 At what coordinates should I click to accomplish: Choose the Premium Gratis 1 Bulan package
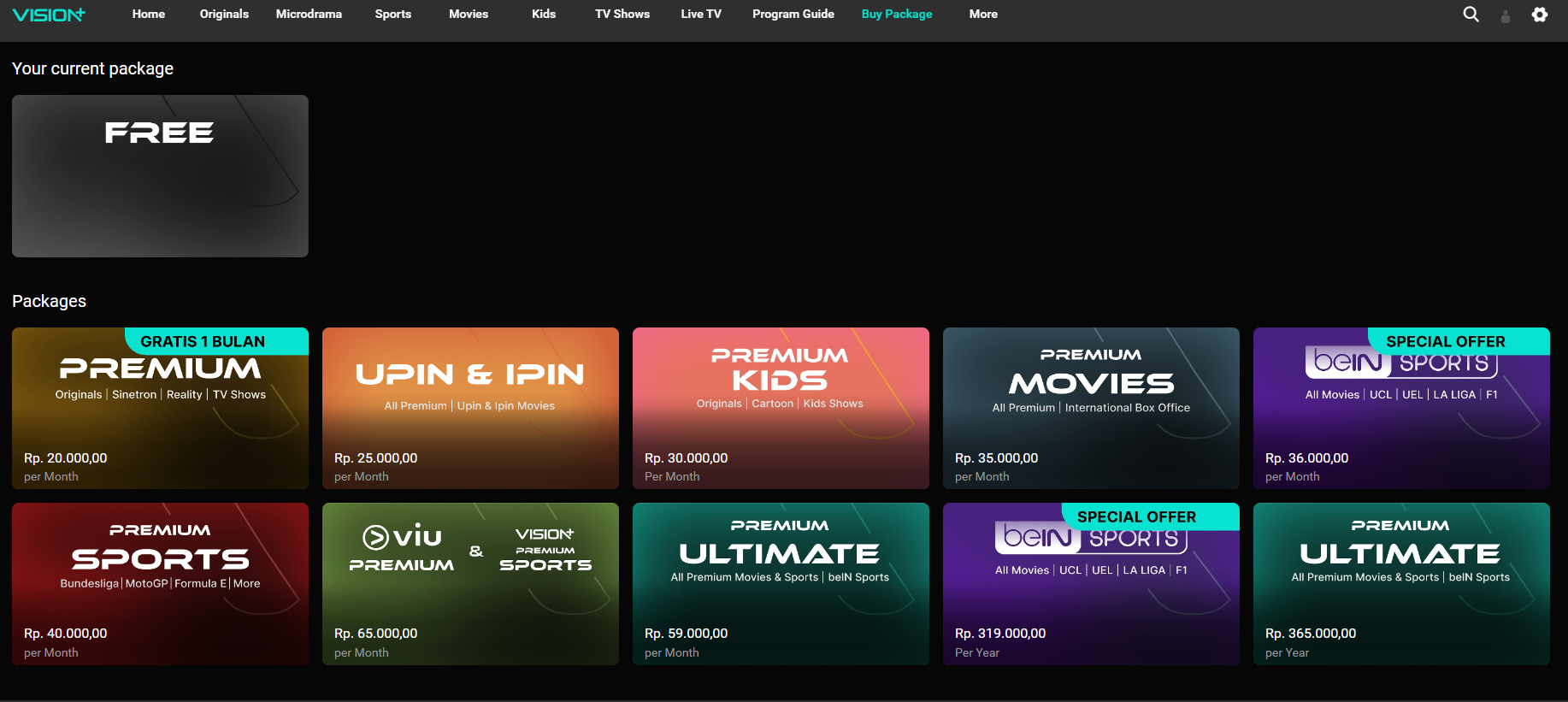pos(160,408)
